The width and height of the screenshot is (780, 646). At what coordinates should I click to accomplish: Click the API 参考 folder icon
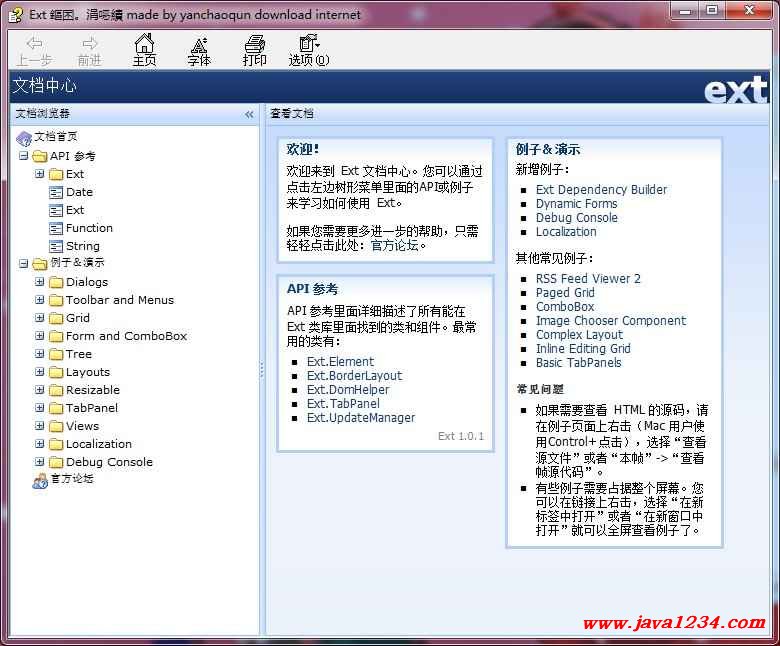click(x=40, y=157)
